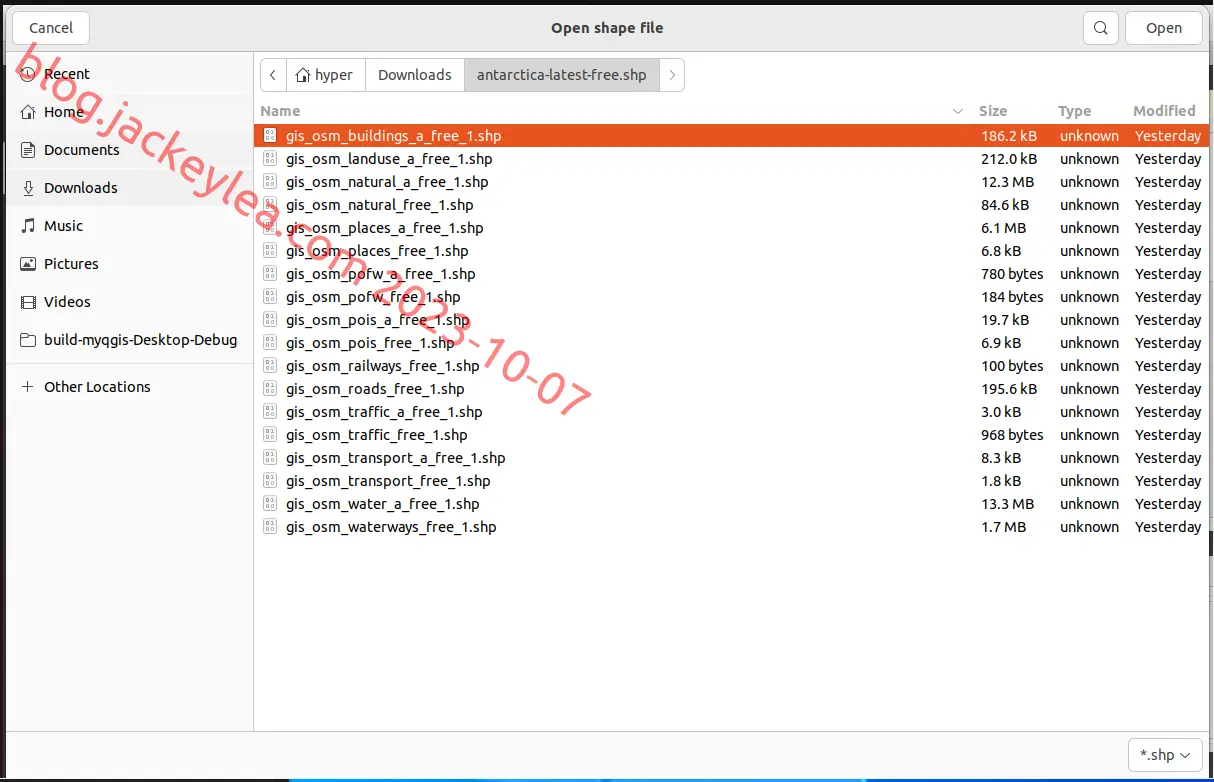Image resolution: width=1214 pixels, height=782 pixels.
Task: Select the gis_osm_roads_free_1.shp file icon
Action: (x=270, y=389)
